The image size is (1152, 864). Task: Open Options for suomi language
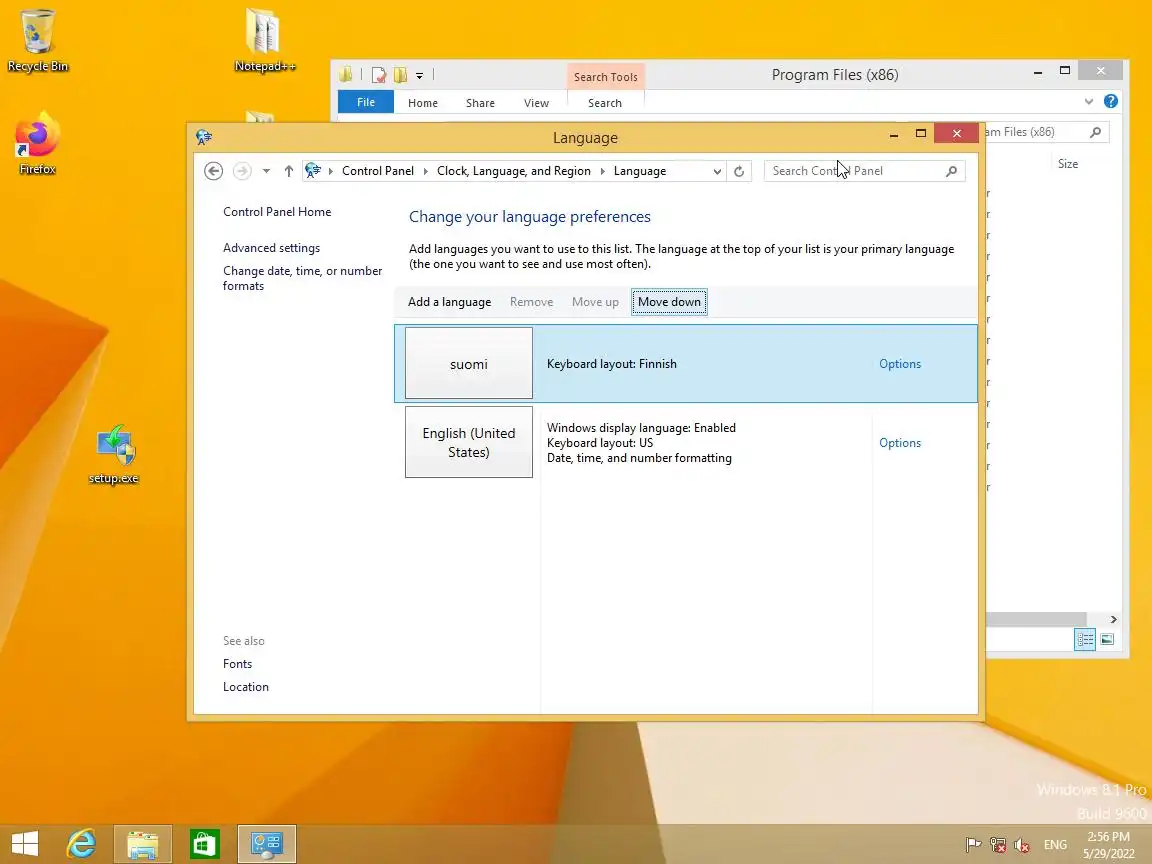point(899,364)
